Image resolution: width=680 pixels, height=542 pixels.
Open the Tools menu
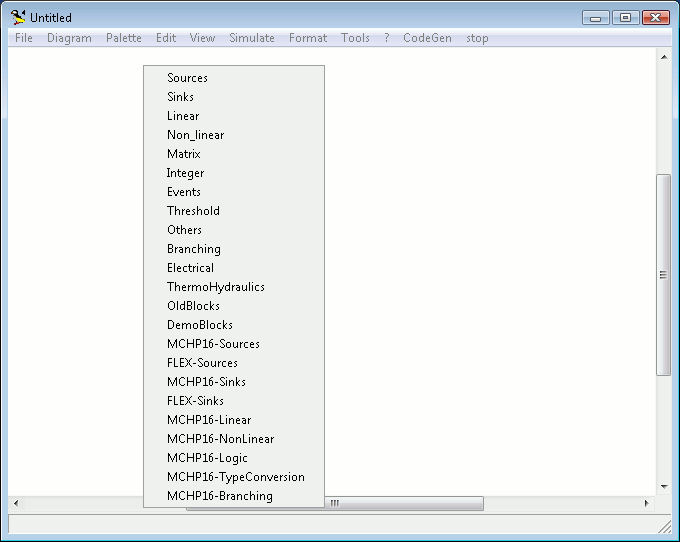[x=355, y=38]
